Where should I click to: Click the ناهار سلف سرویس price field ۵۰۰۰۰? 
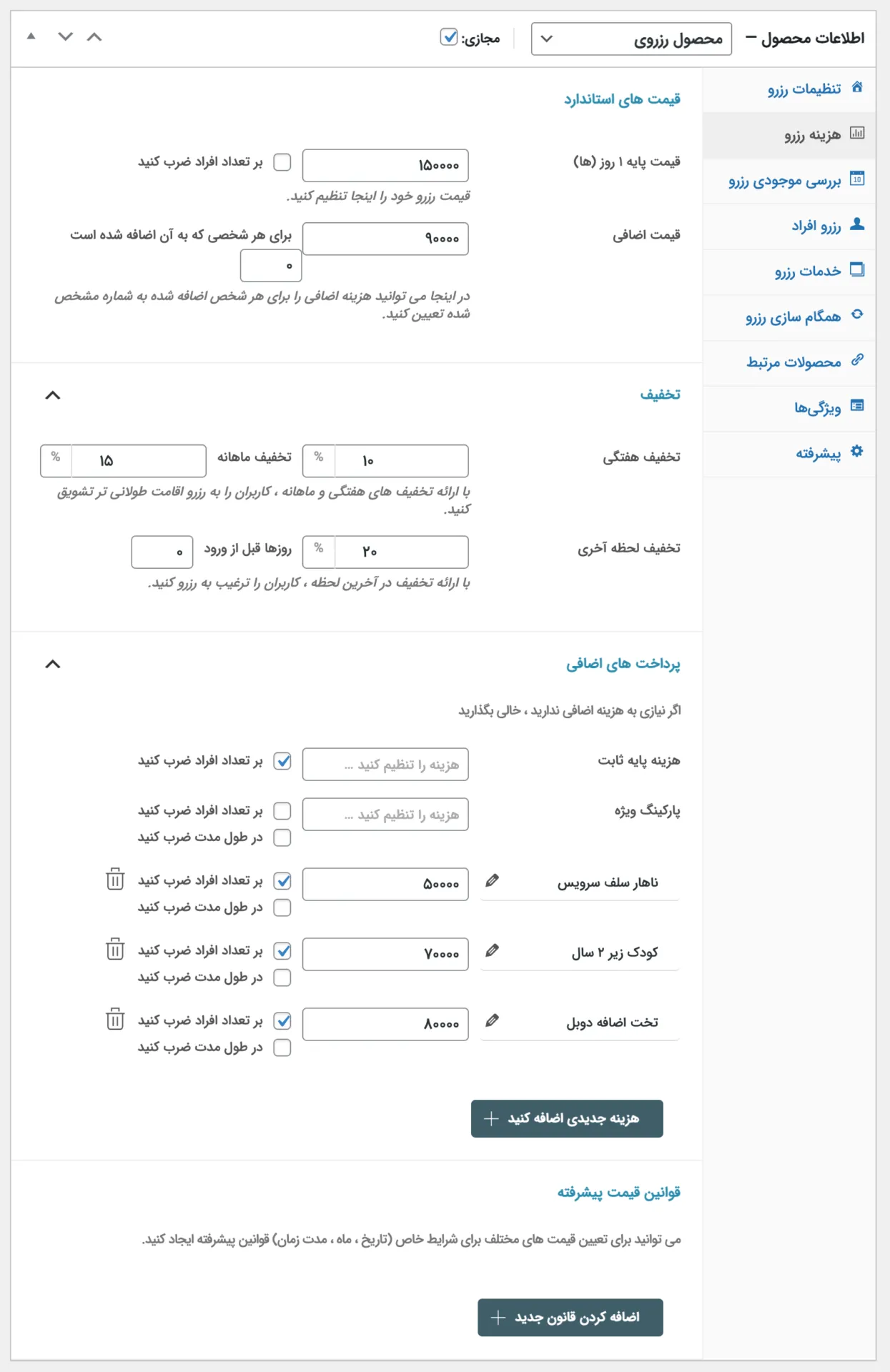(385, 885)
